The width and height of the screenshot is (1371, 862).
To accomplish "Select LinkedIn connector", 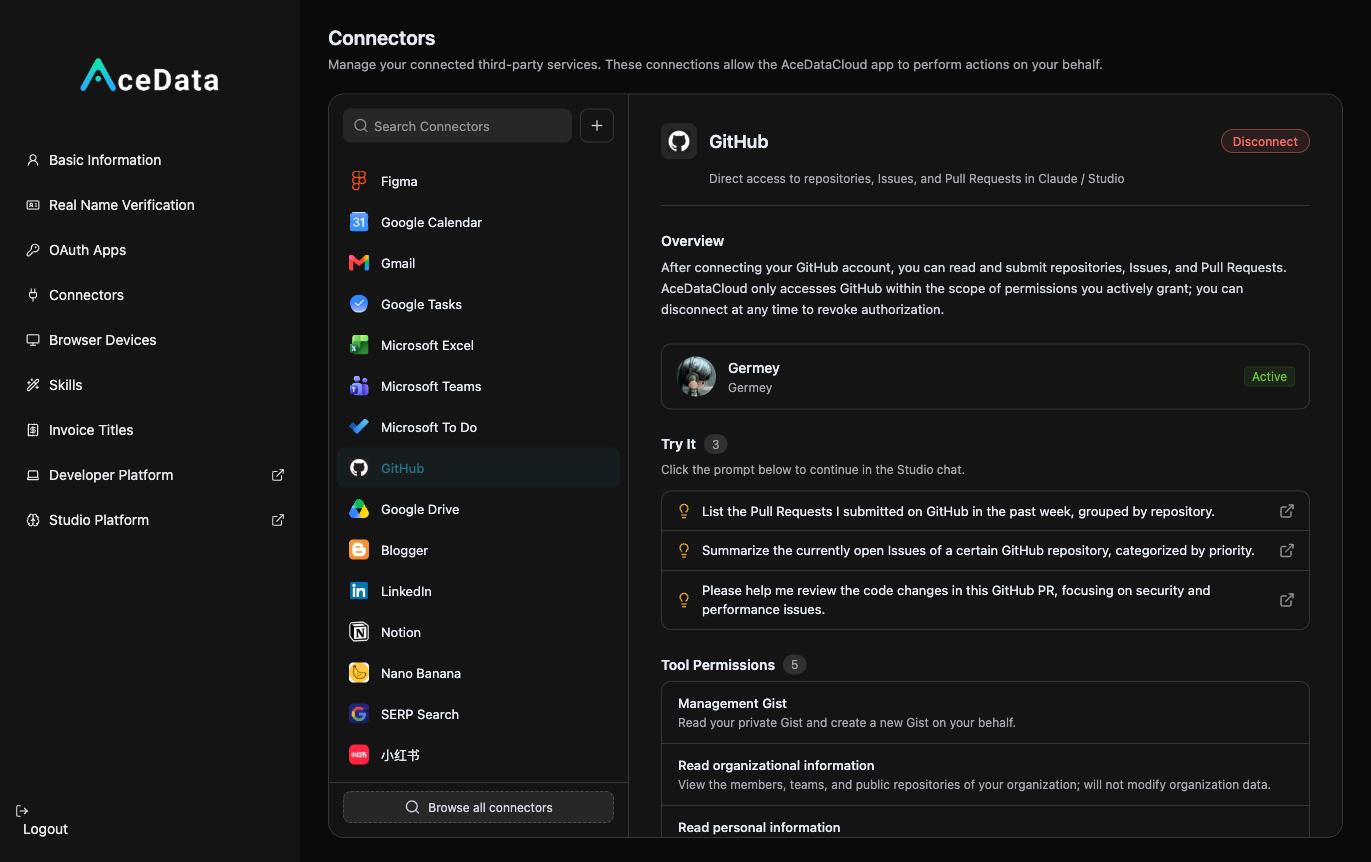I will point(478,591).
